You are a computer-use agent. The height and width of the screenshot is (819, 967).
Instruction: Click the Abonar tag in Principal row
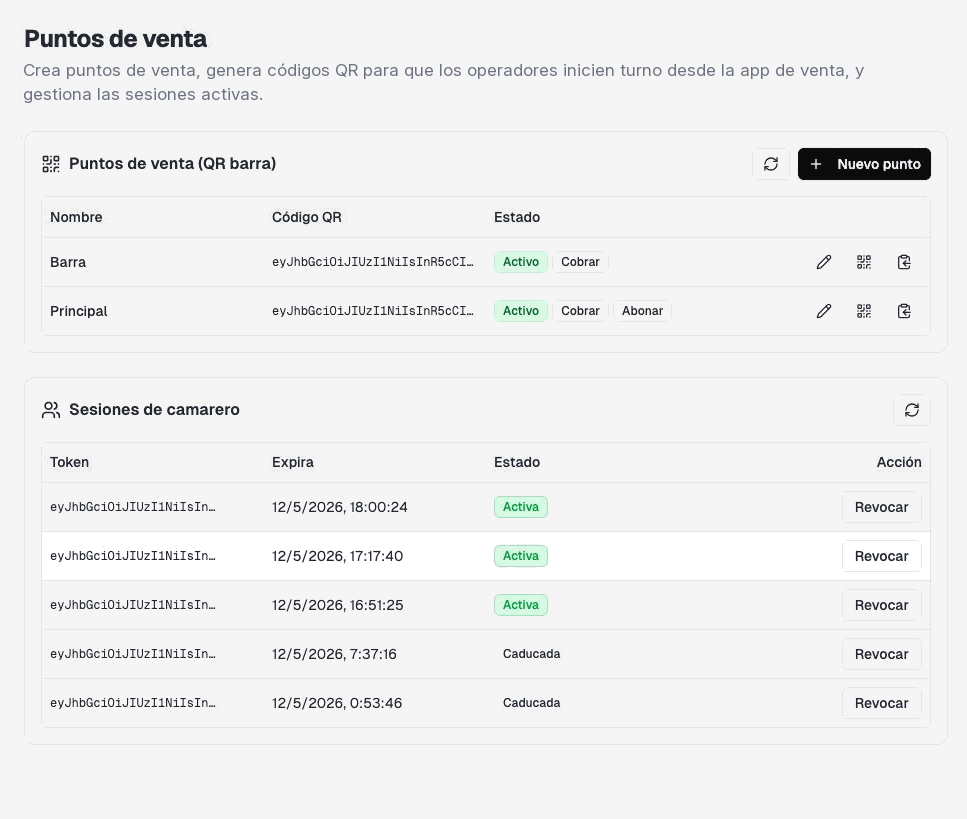click(642, 311)
